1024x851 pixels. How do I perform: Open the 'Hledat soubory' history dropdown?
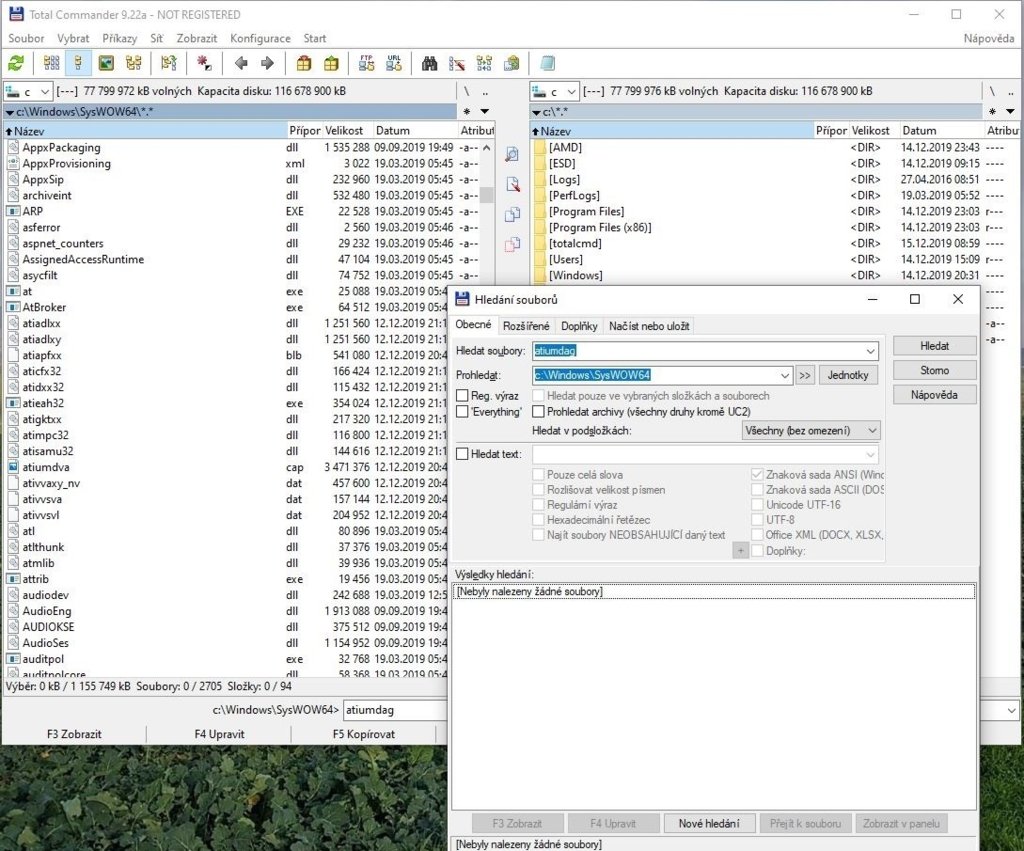coord(870,351)
